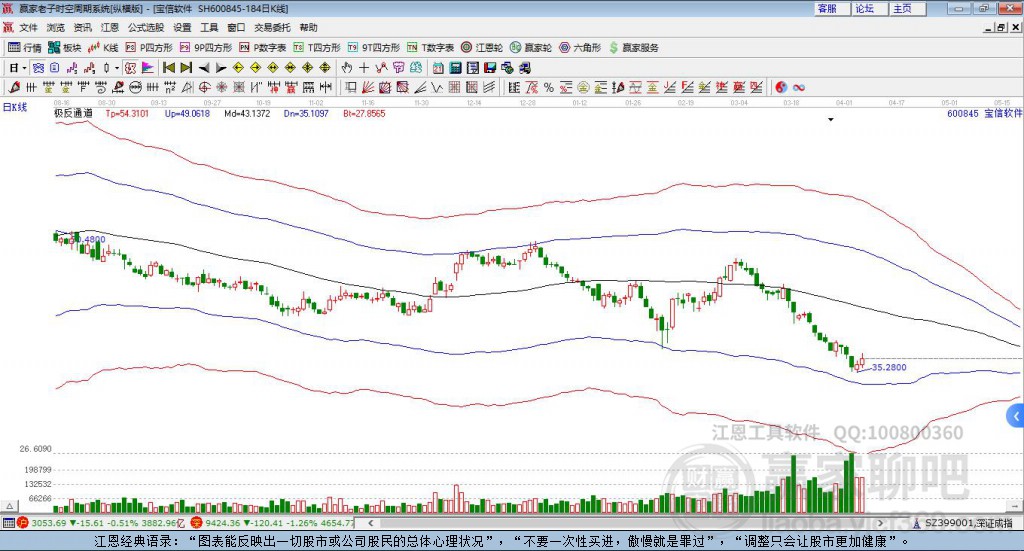
Task: Open the calendar date icon
Action: coord(438,68)
